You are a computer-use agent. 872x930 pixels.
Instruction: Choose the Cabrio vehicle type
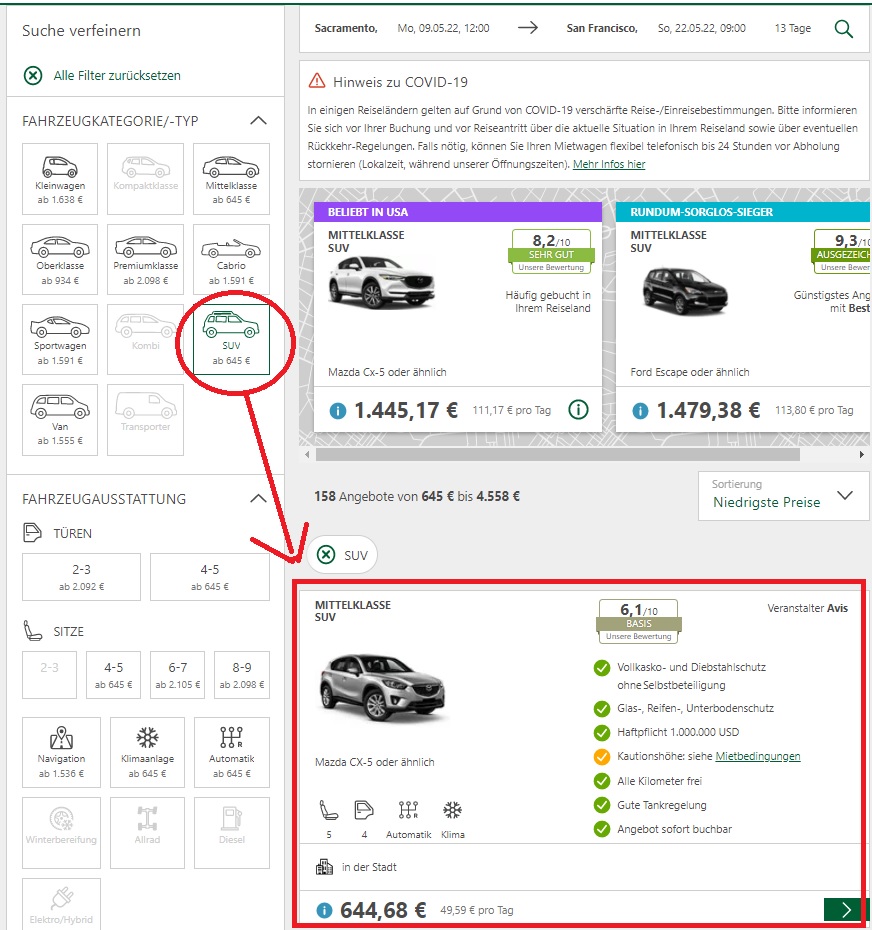(231, 258)
